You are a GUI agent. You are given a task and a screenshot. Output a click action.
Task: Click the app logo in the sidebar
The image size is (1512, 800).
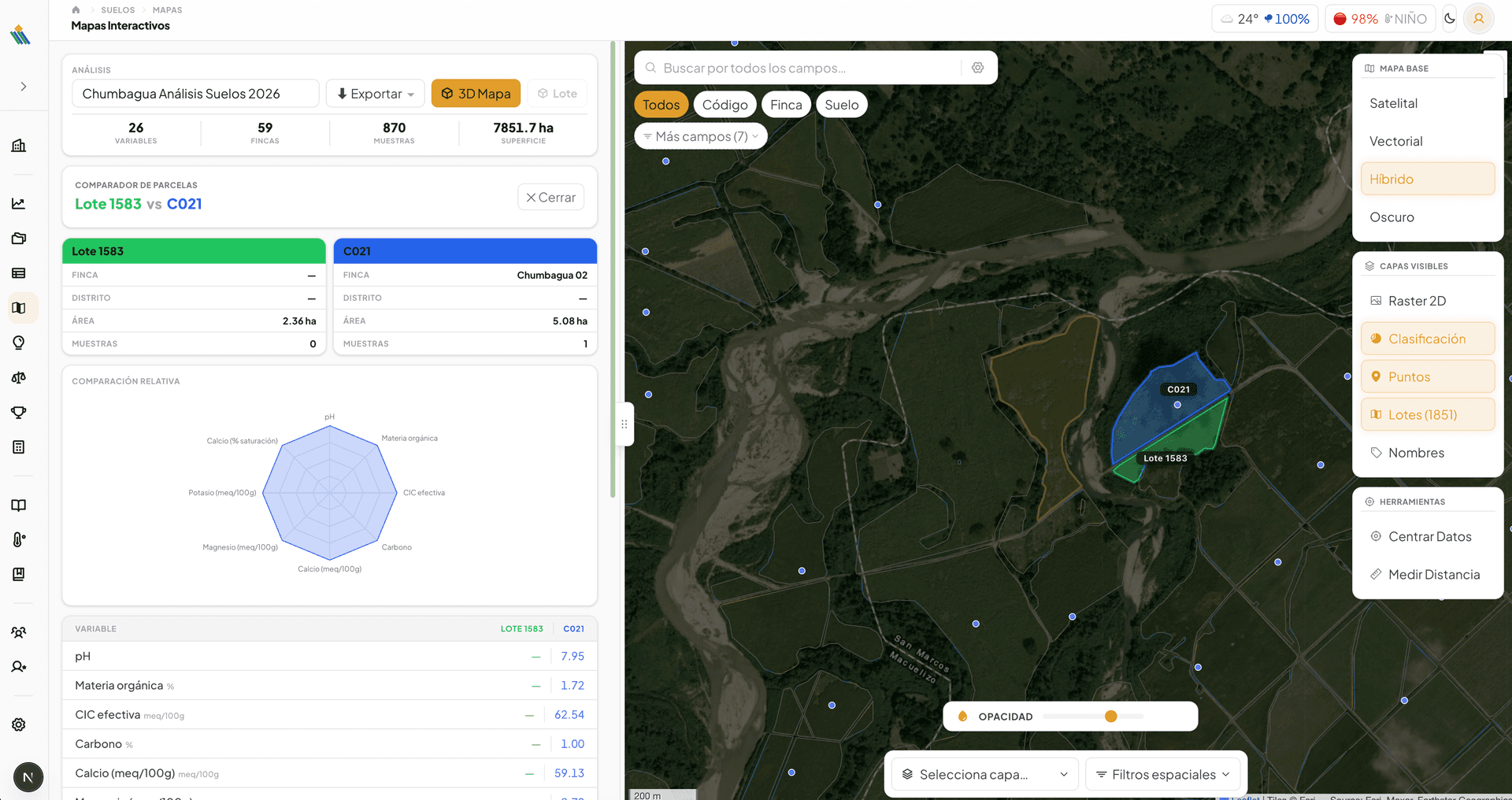[x=20, y=35]
